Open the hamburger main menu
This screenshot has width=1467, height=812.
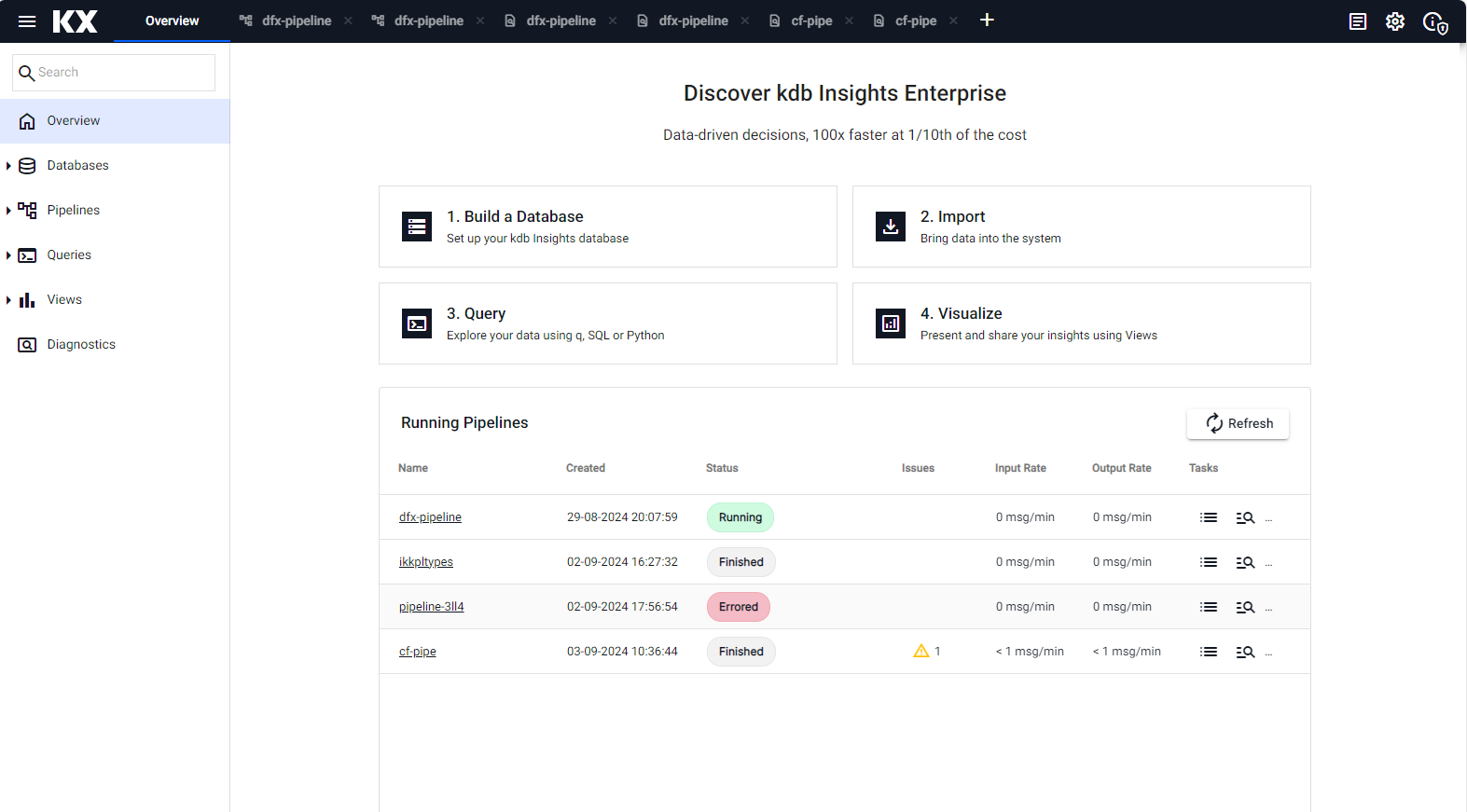click(27, 21)
